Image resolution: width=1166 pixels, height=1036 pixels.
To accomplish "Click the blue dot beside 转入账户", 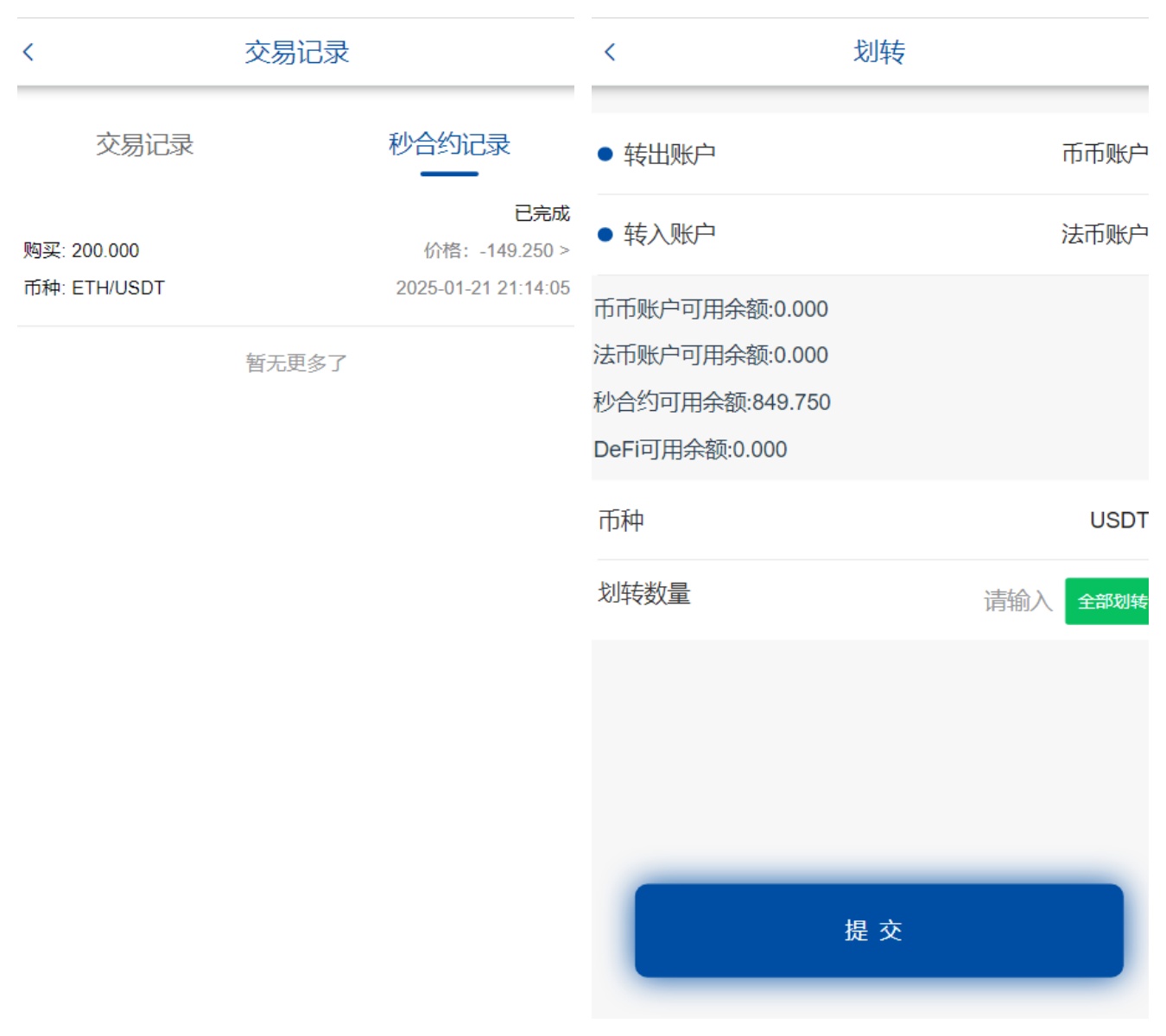I will point(605,235).
